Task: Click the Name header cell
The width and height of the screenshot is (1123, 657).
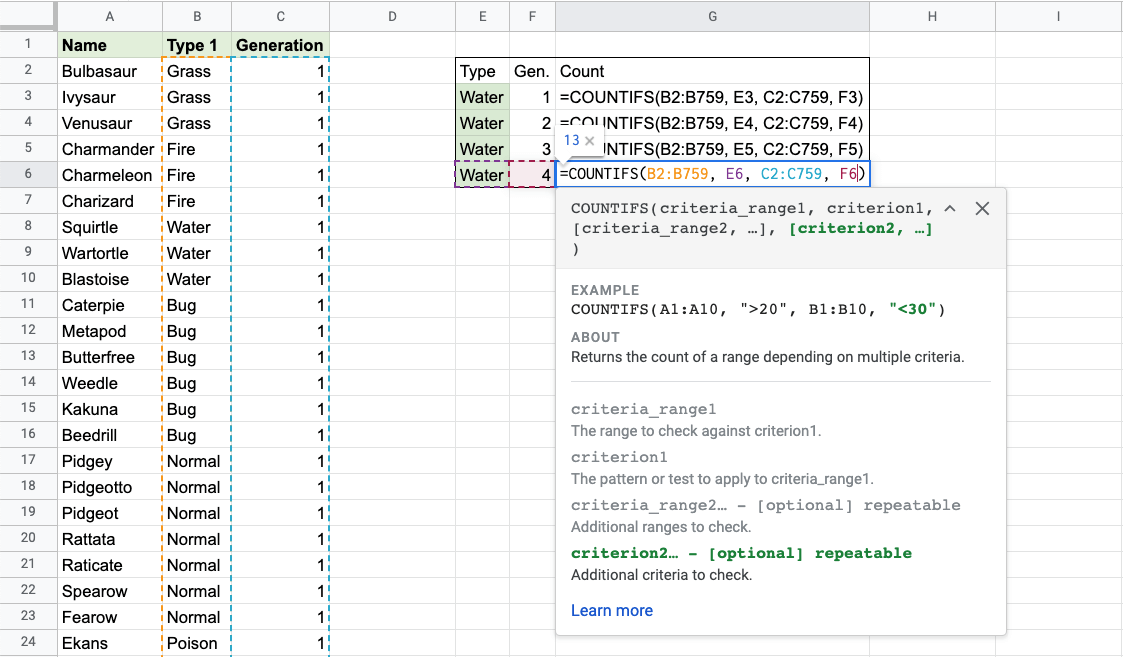Action: (x=109, y=45)
